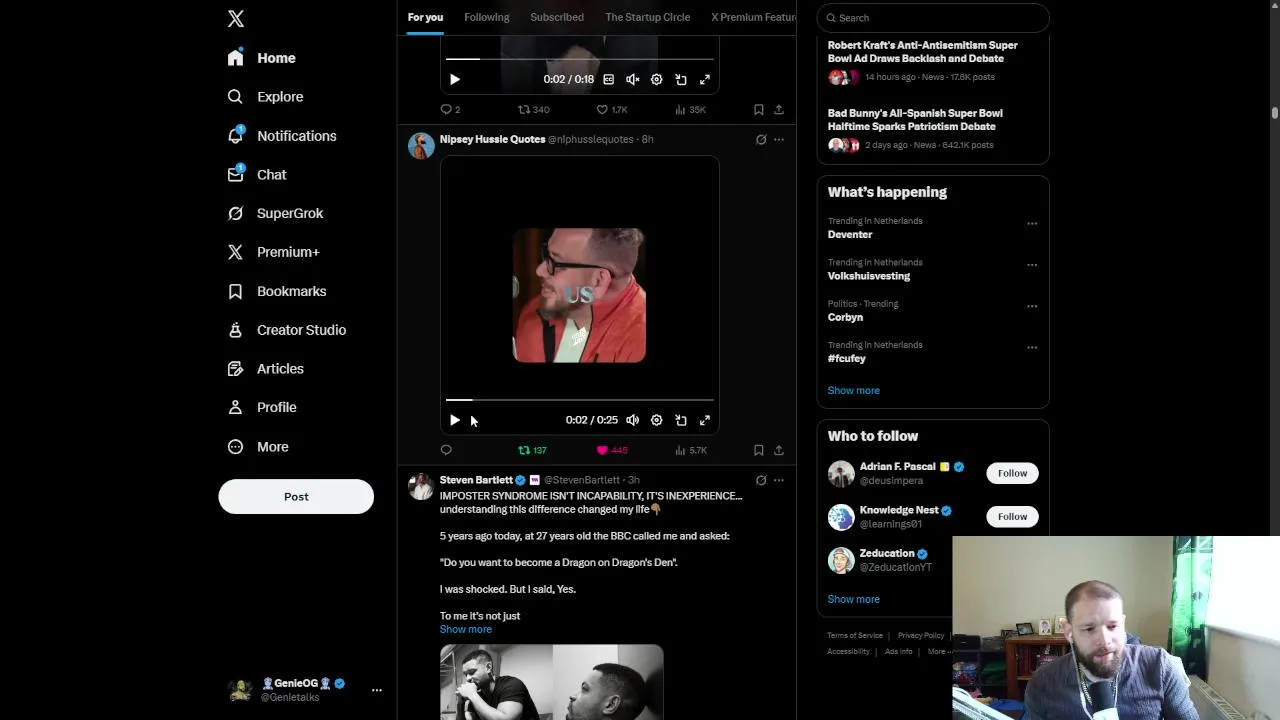1280x720 pixels.
Task: Play the Nipsey Hussle Quotes video
Action: click(x=455, y=420)
